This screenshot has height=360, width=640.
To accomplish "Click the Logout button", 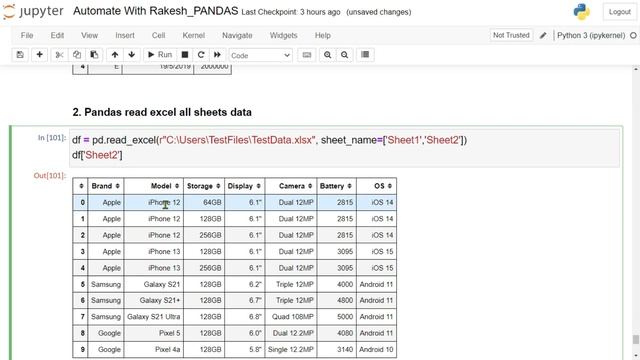I will 620,12.
